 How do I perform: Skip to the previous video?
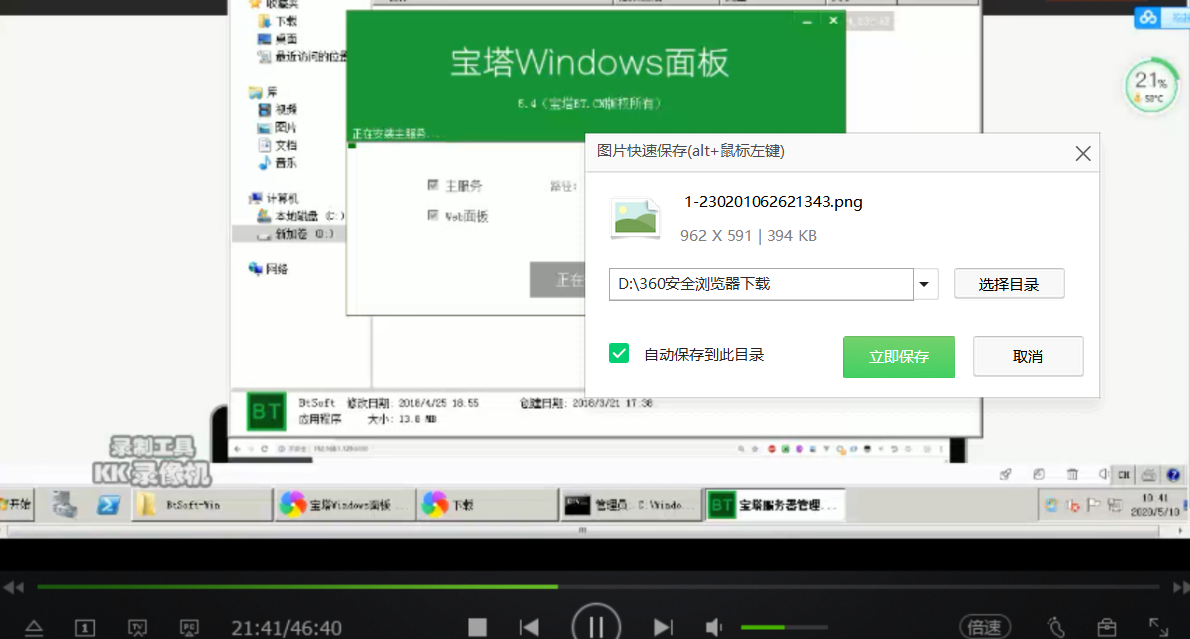point(529,627)
